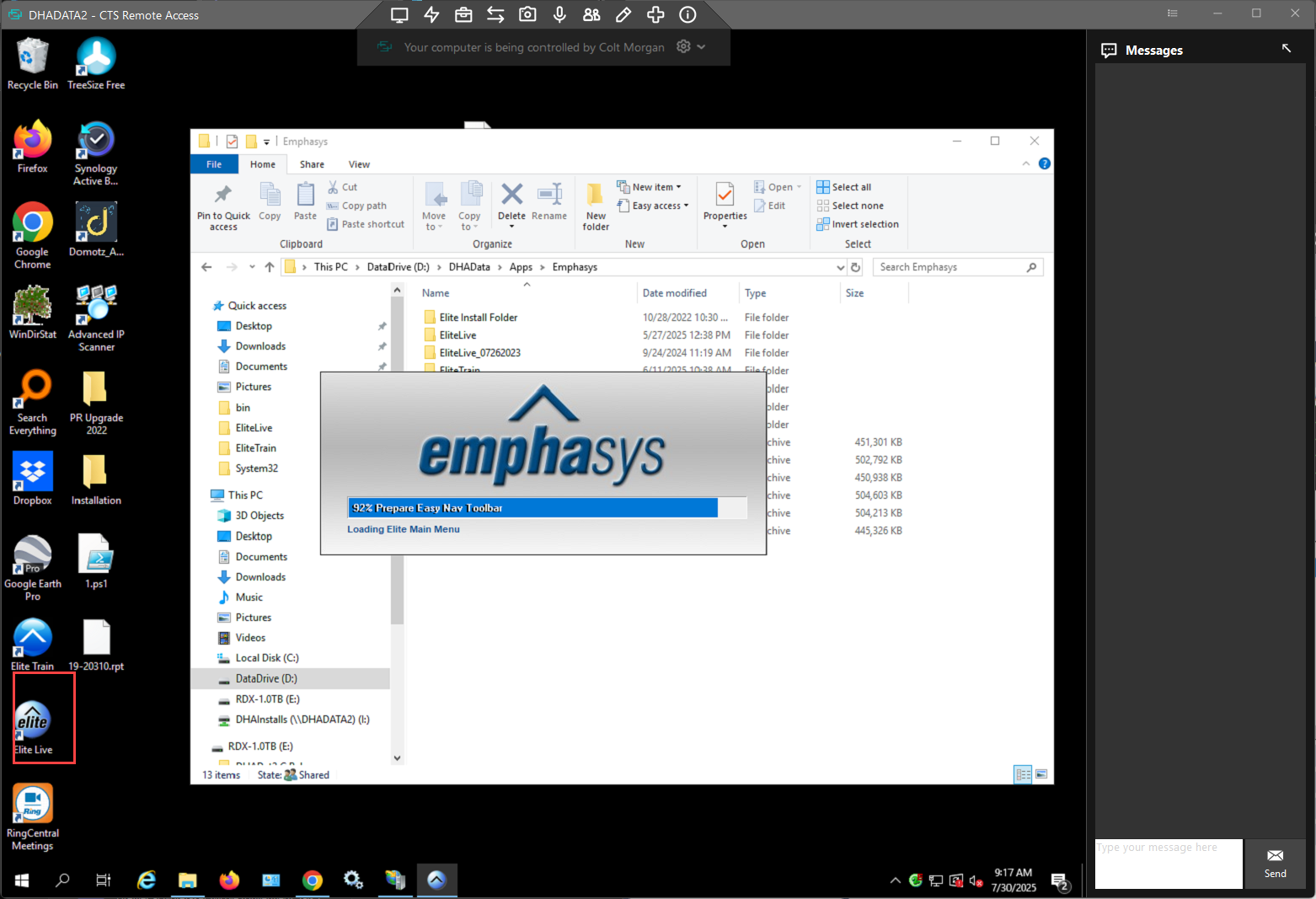Open RingCentral Meetings desktop shortcut
Image resolution: width=1316 pixels, height=899 pixels.
pyautogui.click(x=32, y=817)
